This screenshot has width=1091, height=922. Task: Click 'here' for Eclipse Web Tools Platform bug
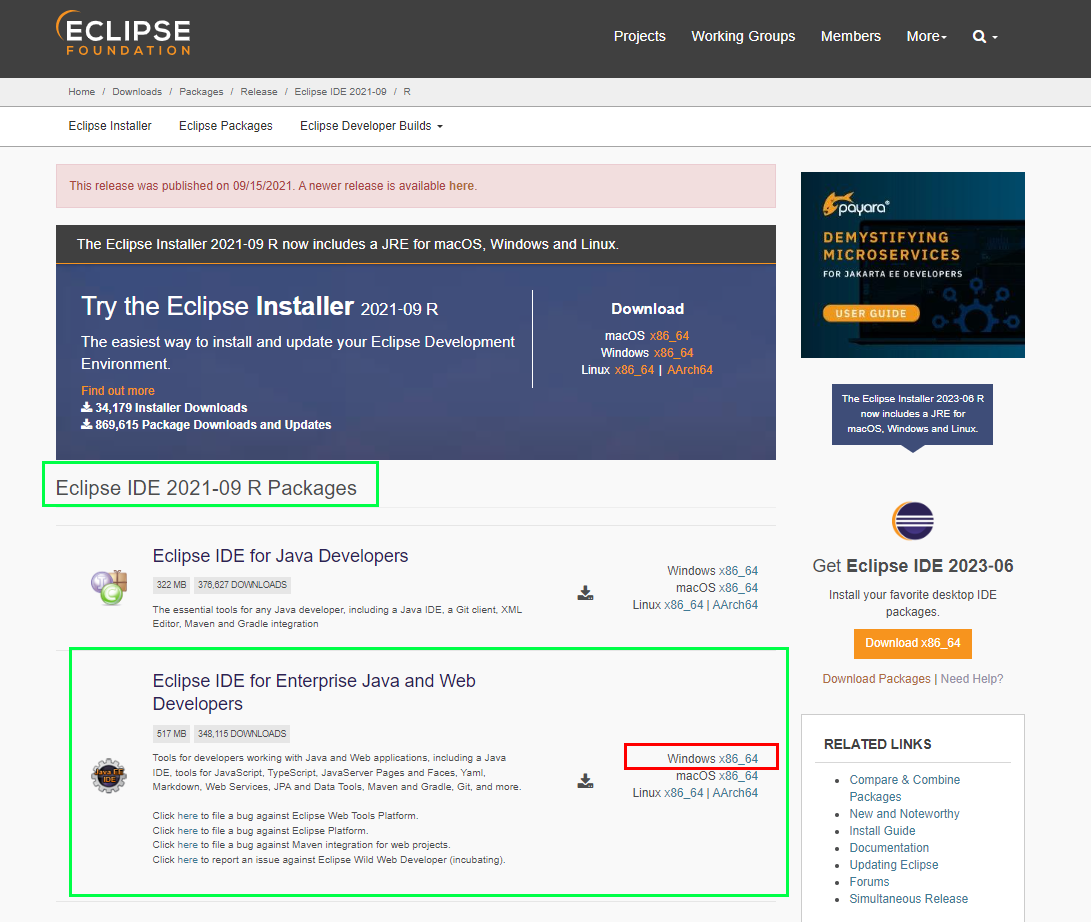pos(187,816)
